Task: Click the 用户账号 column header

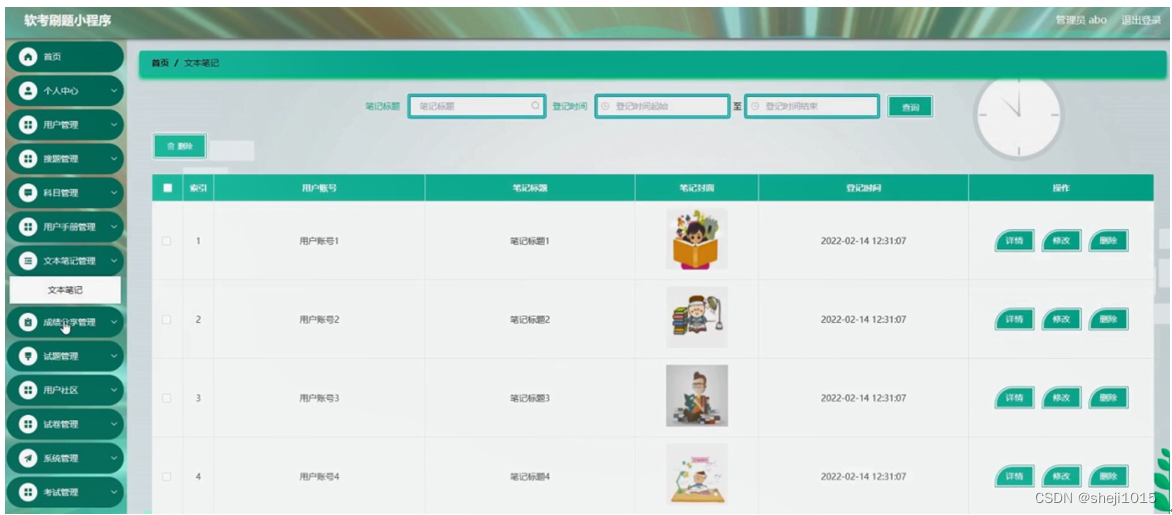Action: pyautogui.click(x=319, y=188)
